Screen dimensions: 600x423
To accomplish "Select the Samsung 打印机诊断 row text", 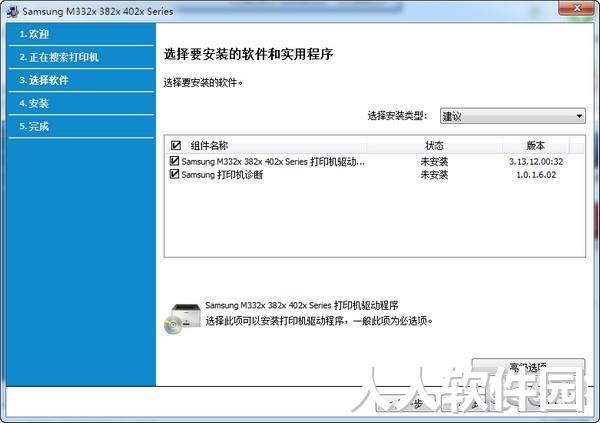I will [222, 175].
